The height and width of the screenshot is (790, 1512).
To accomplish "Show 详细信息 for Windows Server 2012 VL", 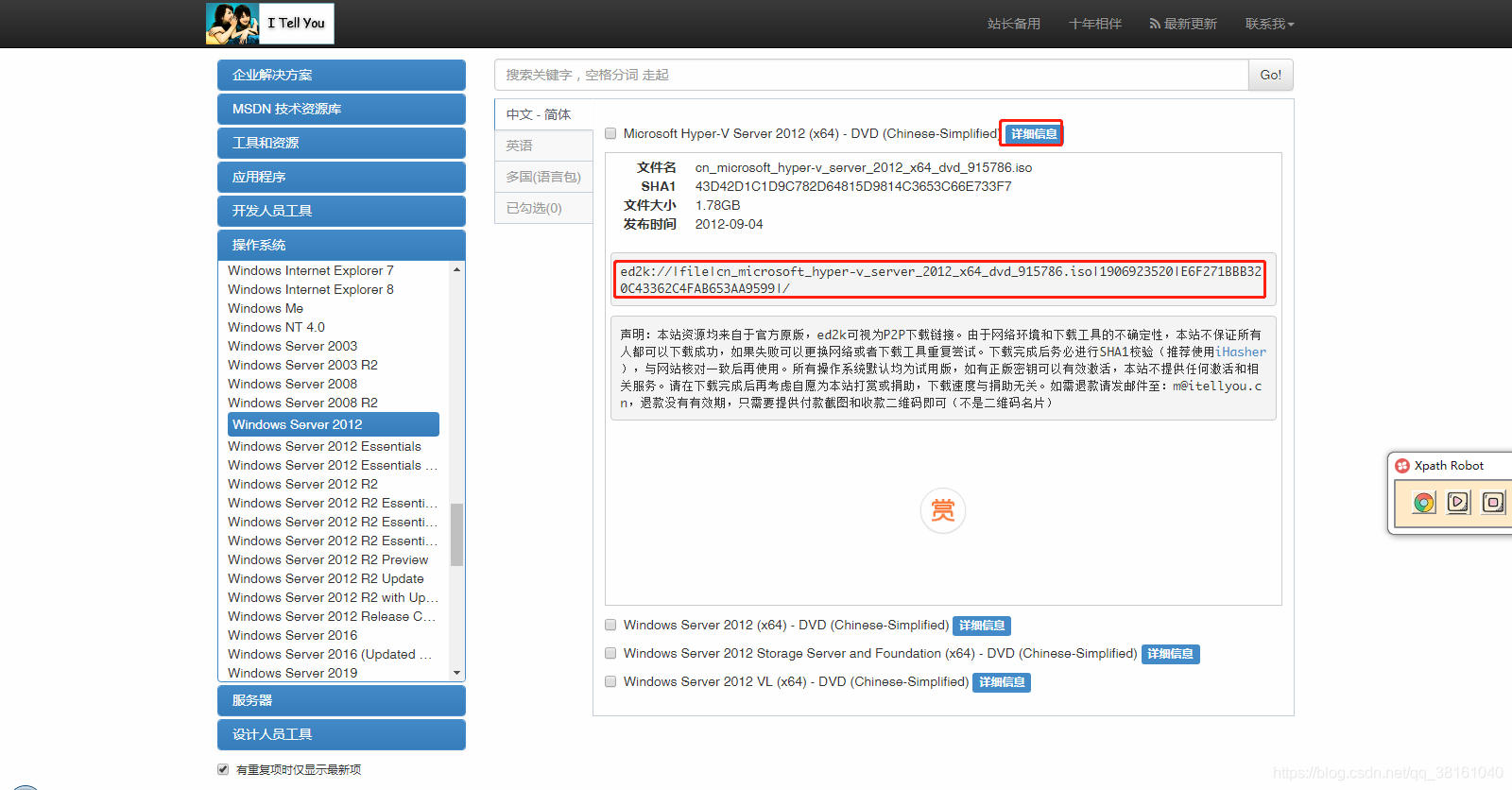I will [1002, 682].
